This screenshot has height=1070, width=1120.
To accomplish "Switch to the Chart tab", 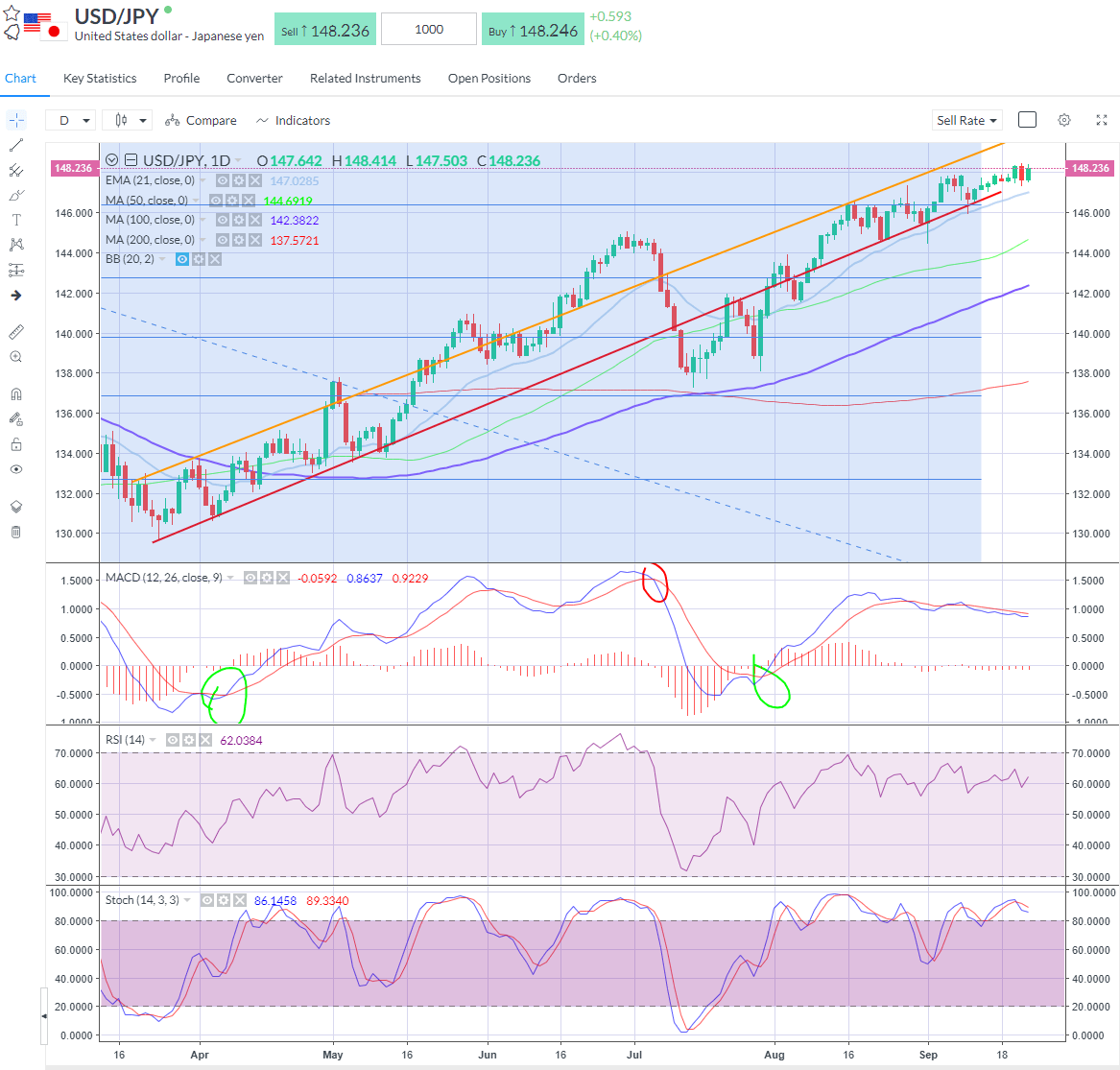I will (x=21, y=79).
